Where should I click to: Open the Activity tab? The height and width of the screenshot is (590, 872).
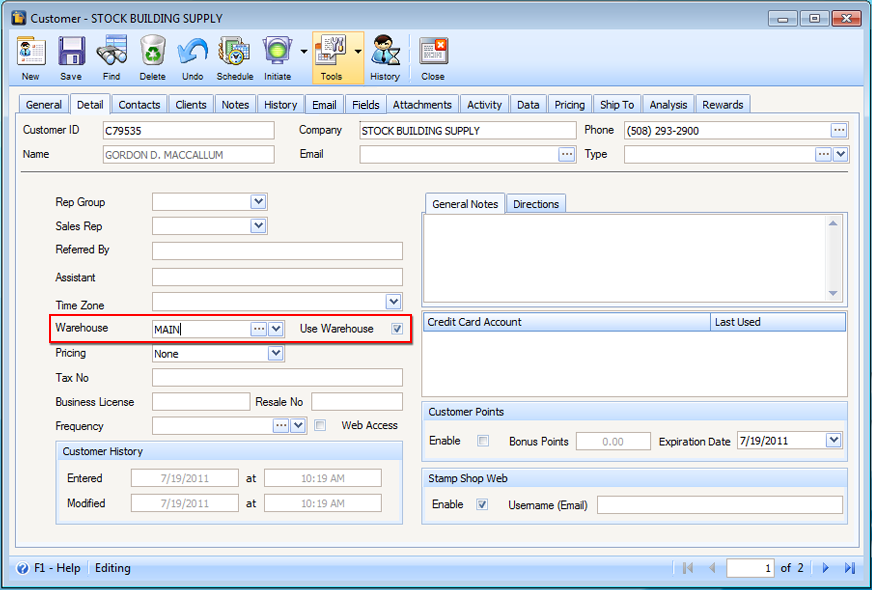click(484, 105)
